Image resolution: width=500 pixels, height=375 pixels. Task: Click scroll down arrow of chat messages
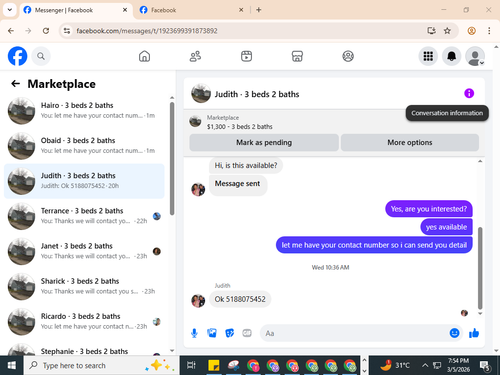pyautogui.click(x=480, y=314)
